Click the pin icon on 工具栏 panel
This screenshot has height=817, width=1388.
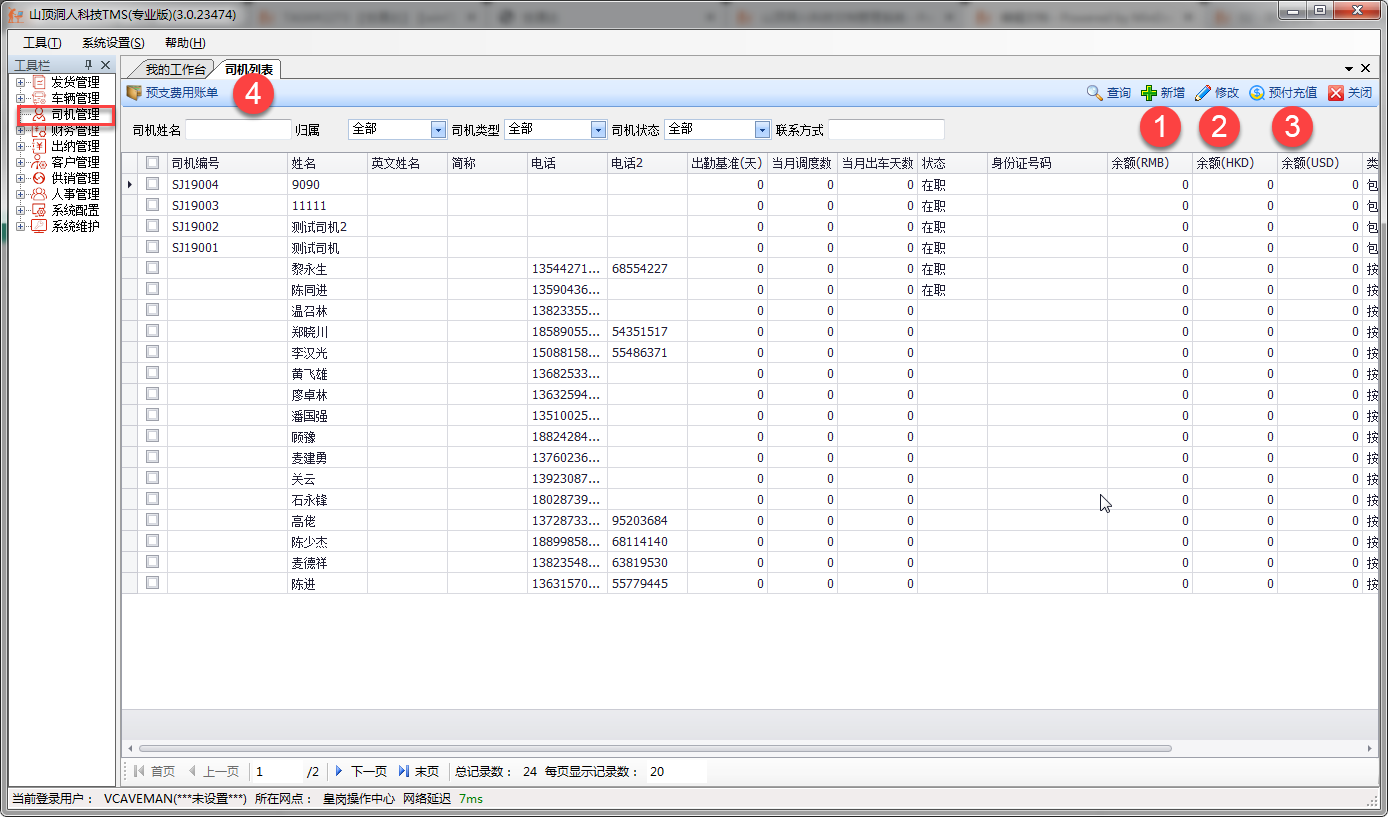[x=88, y=65]
